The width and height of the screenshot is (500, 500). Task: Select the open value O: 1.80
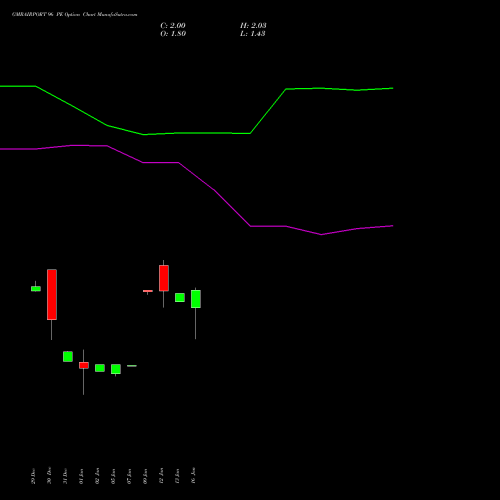(173, 34)
